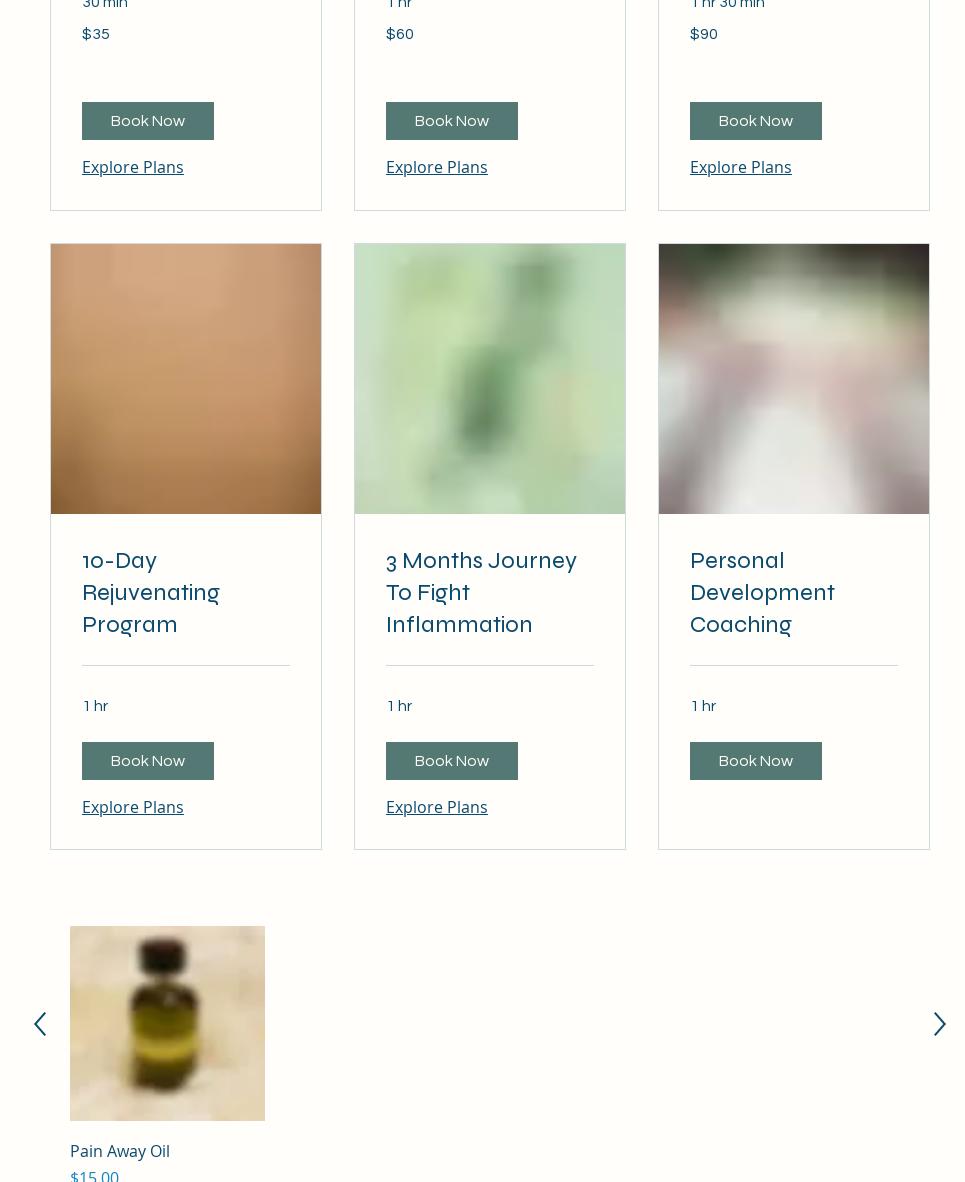Open the Pain Away Oil product image
This screenshot has height=1182, width=965.
167,1023
